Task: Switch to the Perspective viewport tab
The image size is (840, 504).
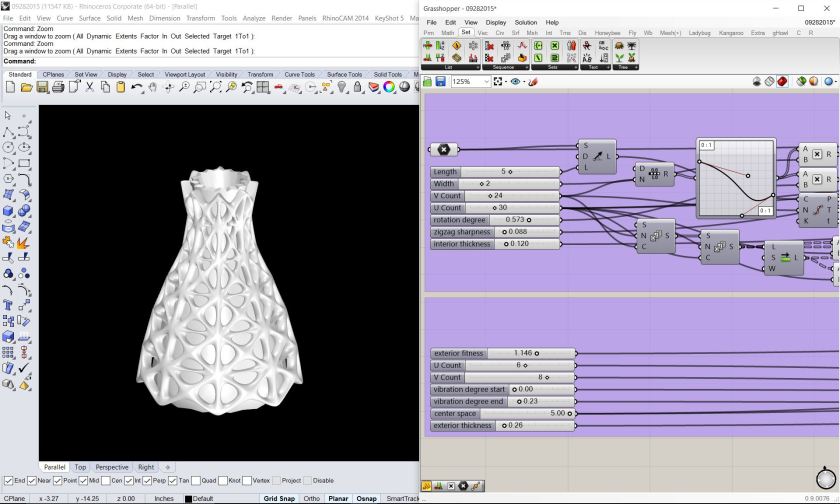Action: coord(111,467)
